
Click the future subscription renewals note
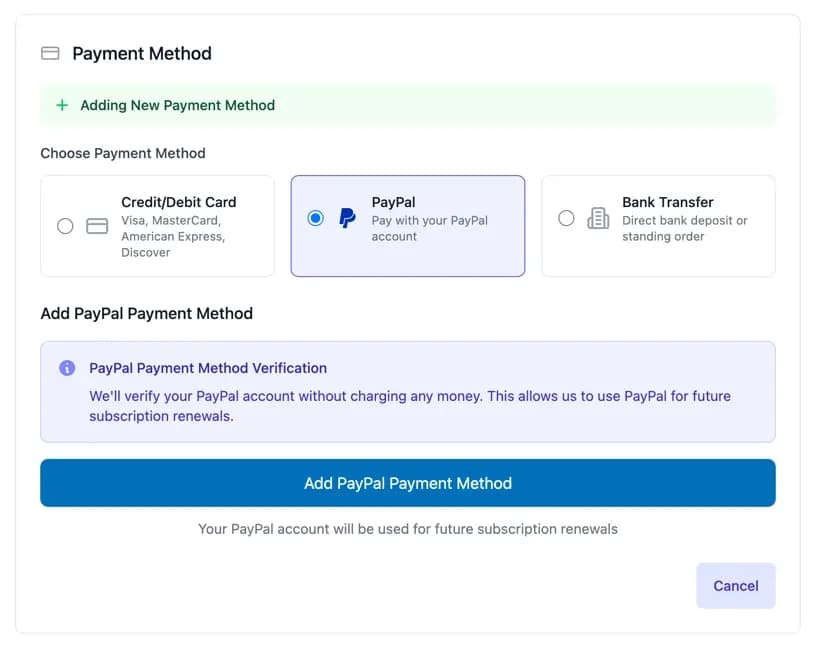[x=408, y=529]
